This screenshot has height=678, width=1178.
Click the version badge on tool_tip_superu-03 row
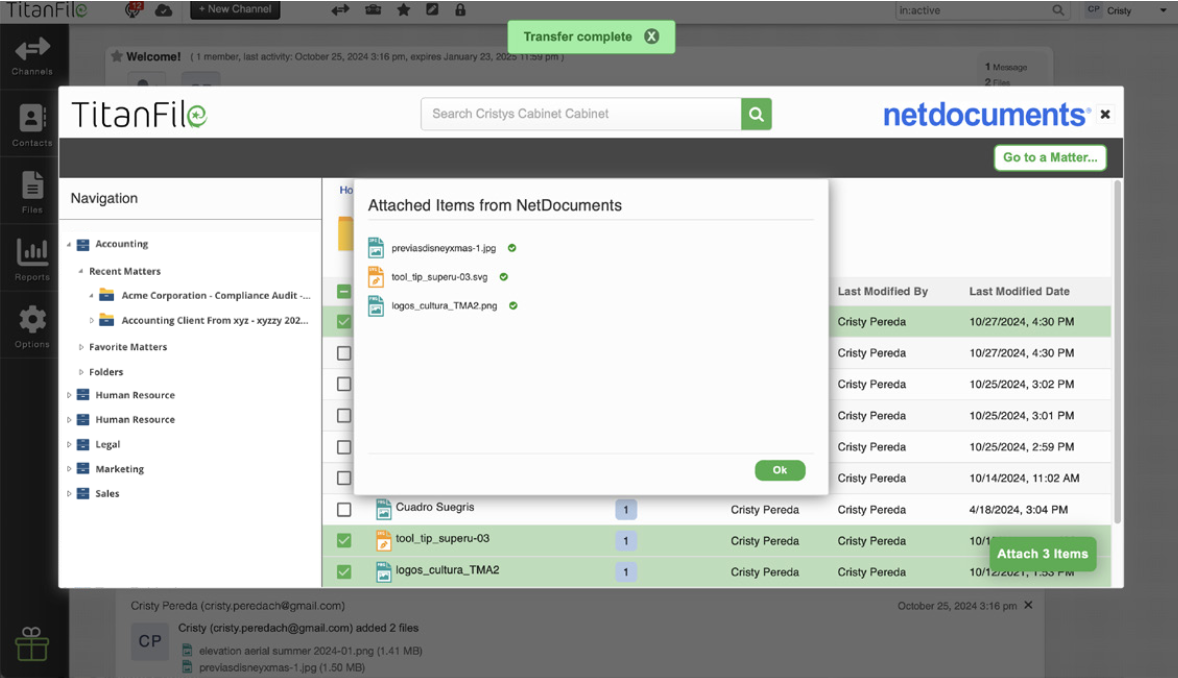(626, 541)
